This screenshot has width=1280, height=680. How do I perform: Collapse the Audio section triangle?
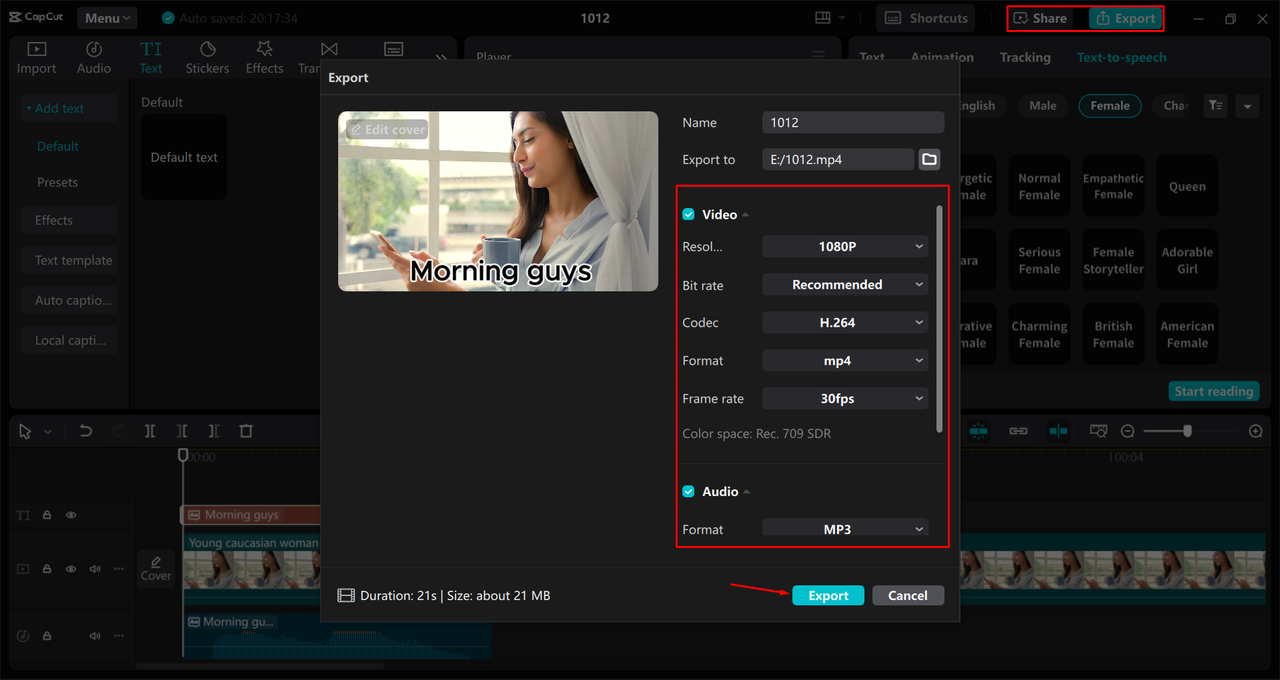click(747, 492)
